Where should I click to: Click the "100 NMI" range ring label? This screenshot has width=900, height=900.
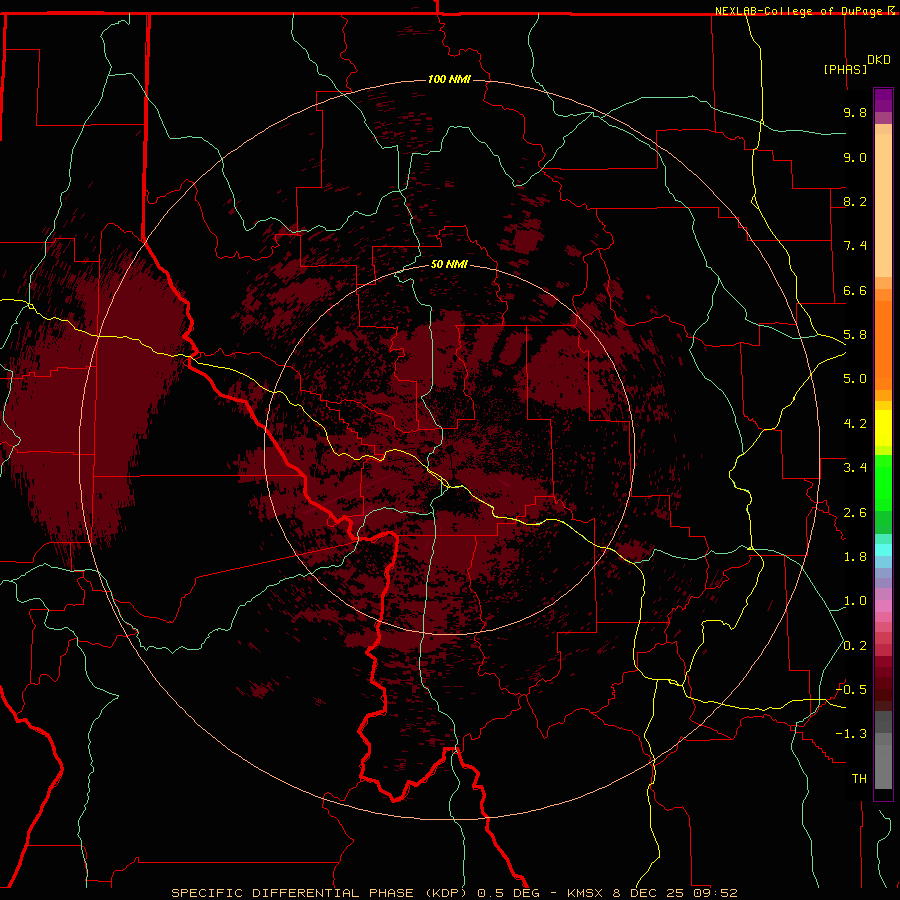tap(449, 79)
